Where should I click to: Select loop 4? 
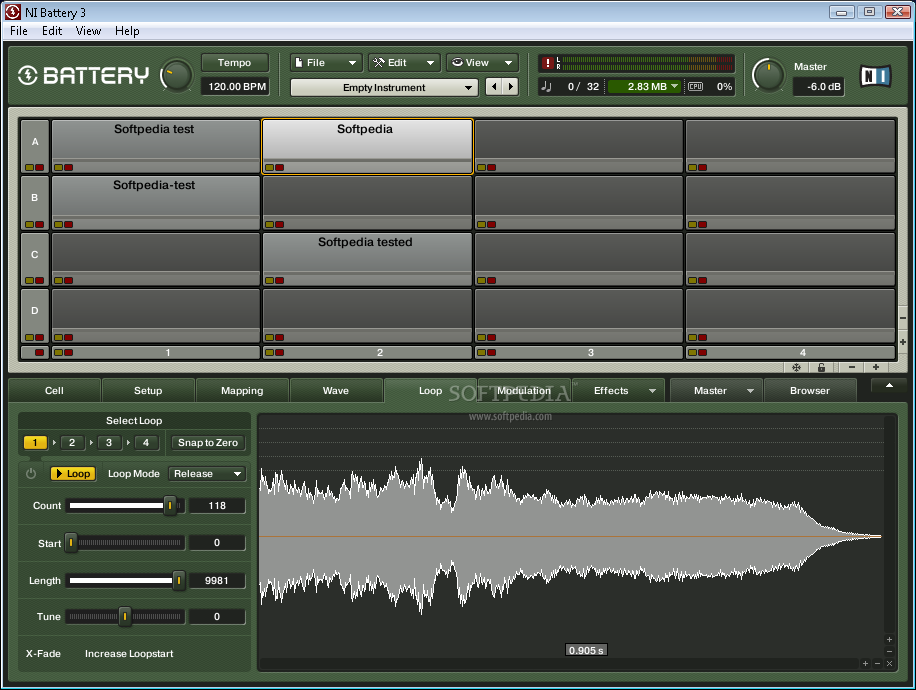click(146, 442)
